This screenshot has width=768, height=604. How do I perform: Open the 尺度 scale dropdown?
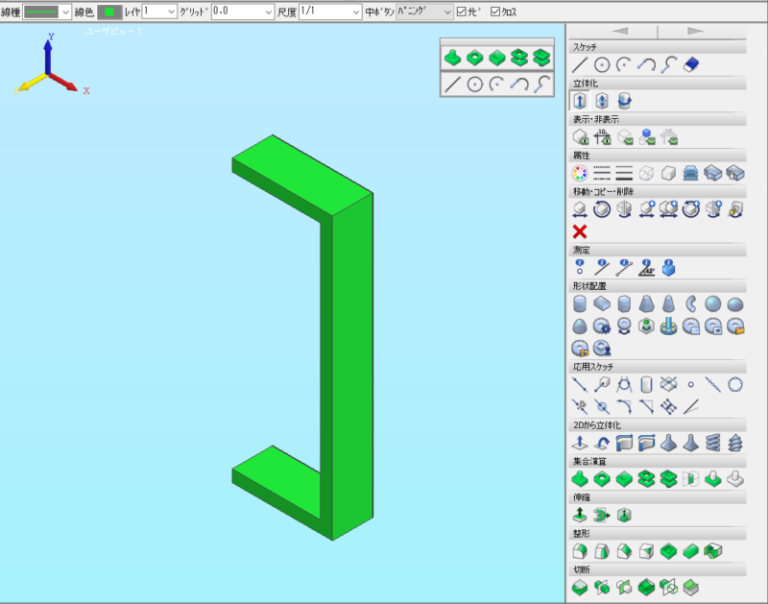click(356, 12)
